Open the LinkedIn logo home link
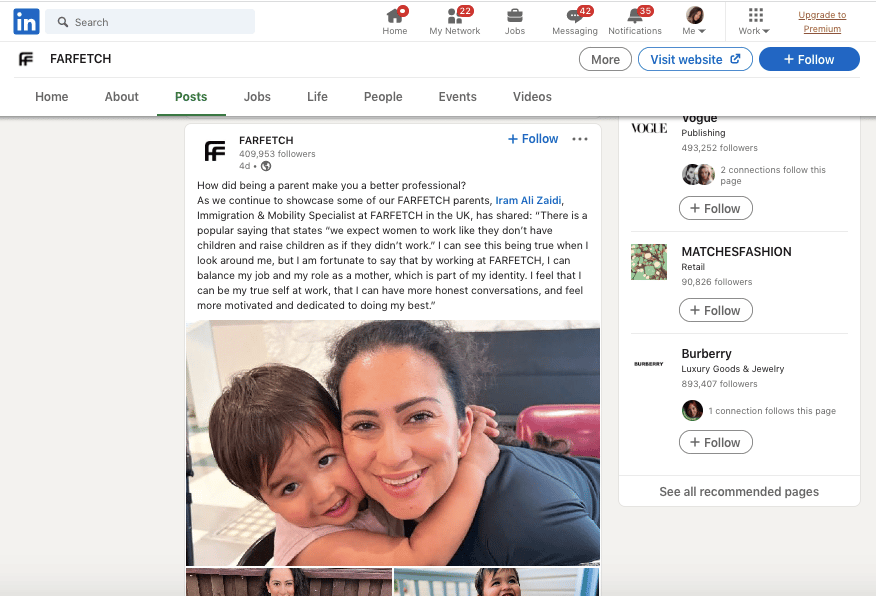Image resolution: width=876 pixels, height=596 pixels. (x=26, y=22)
